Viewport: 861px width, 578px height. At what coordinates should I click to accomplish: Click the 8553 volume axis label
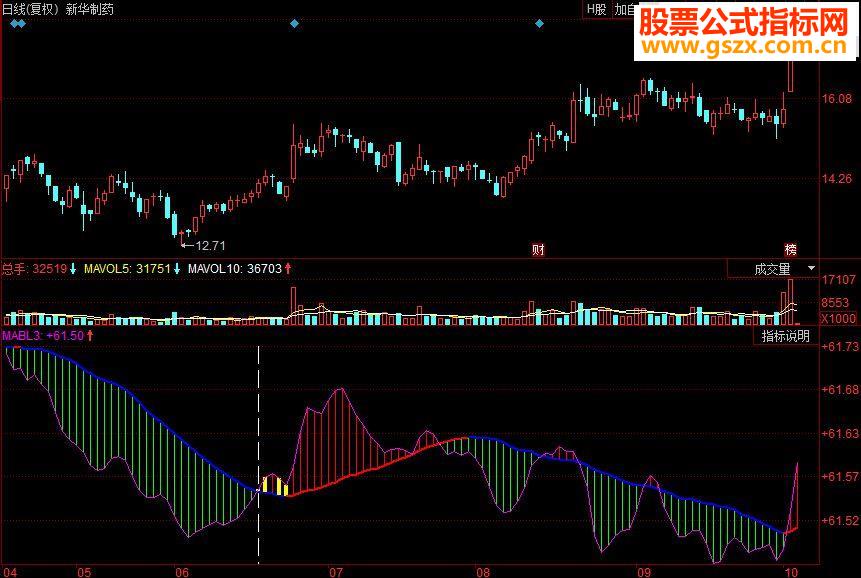(835, 303)
